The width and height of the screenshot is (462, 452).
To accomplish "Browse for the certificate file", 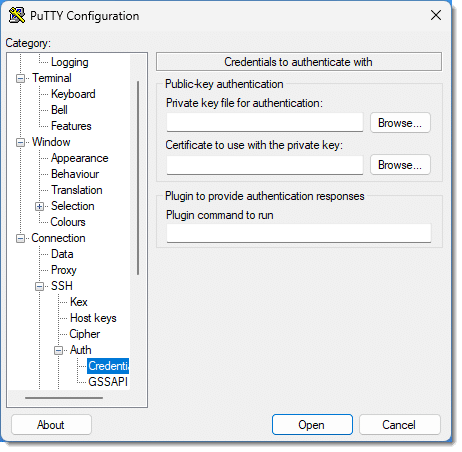I will 400,165.
